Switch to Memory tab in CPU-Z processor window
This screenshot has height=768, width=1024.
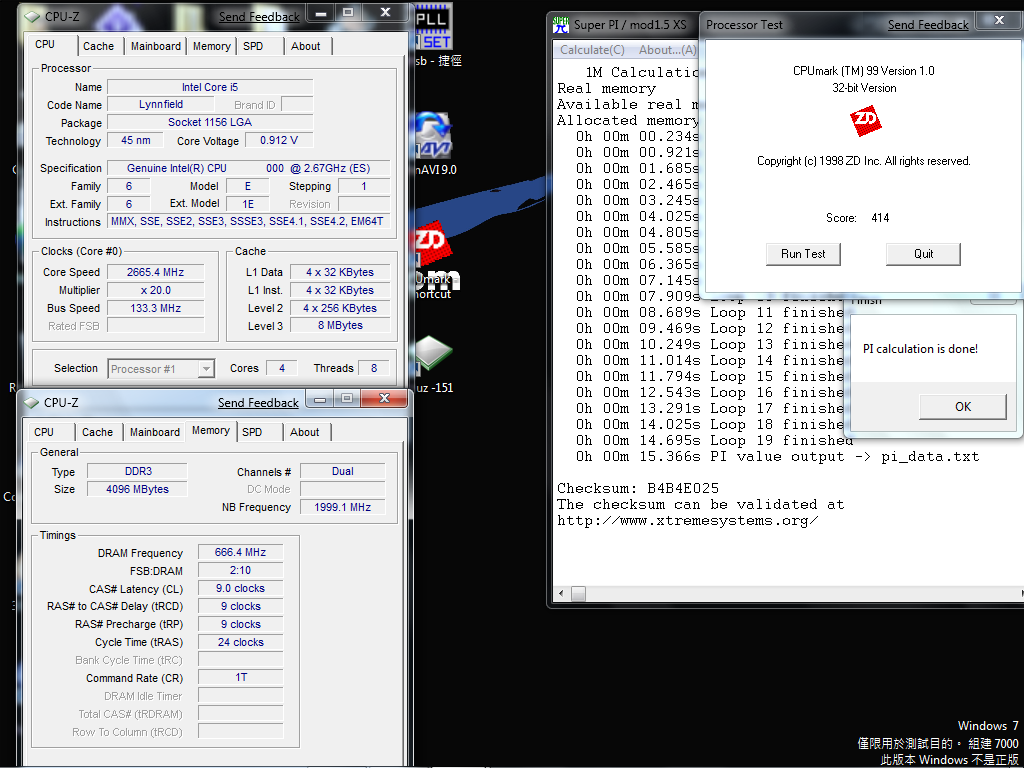(212, 46)
